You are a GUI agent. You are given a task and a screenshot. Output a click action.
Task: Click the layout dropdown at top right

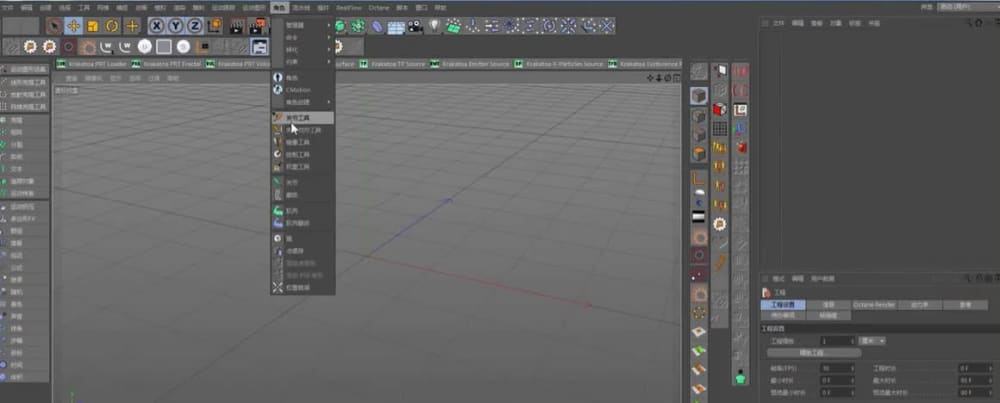tap(967, 7)
